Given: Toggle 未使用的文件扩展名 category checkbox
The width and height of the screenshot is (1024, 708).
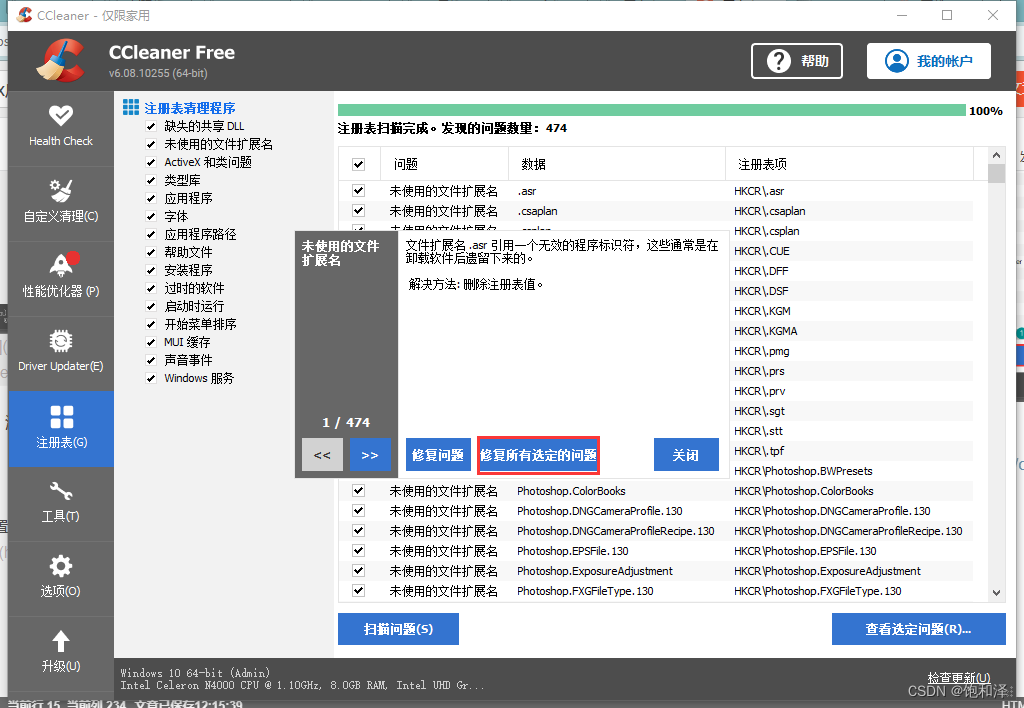Looking at the screenshot, I should 151,144.
